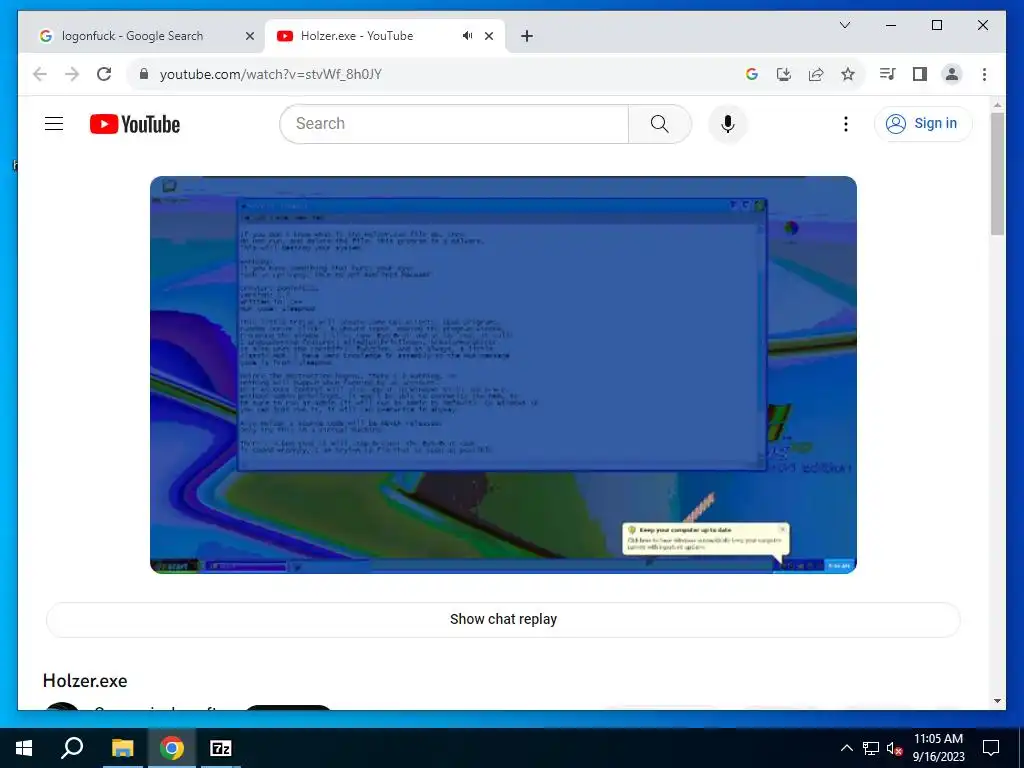The height and width of the screenshot is (768, 1024).
Task: Close the Holzer.exe YouTube tab
Action: (489, 36)
